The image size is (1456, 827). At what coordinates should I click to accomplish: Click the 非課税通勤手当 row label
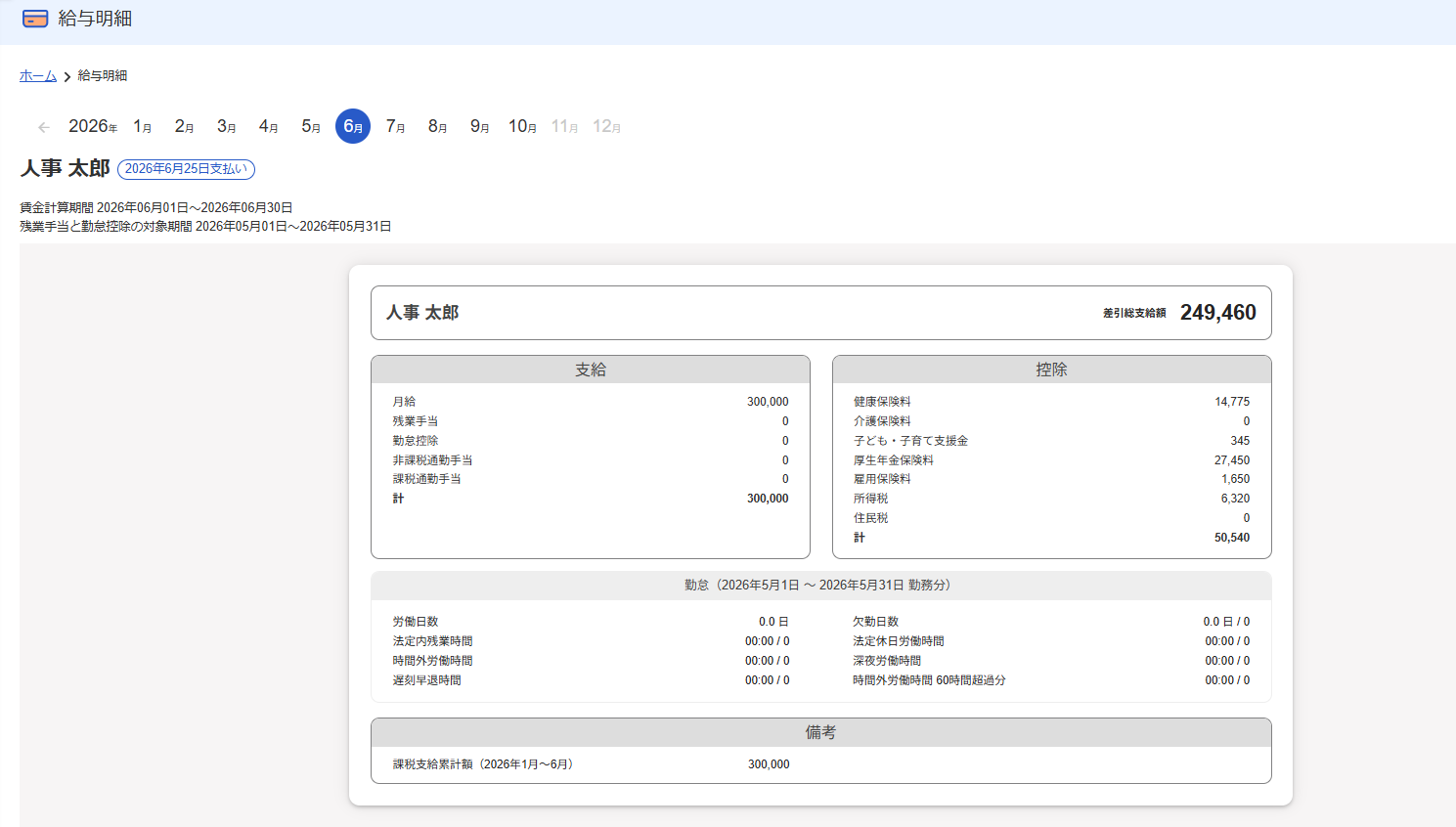[432, 460]
